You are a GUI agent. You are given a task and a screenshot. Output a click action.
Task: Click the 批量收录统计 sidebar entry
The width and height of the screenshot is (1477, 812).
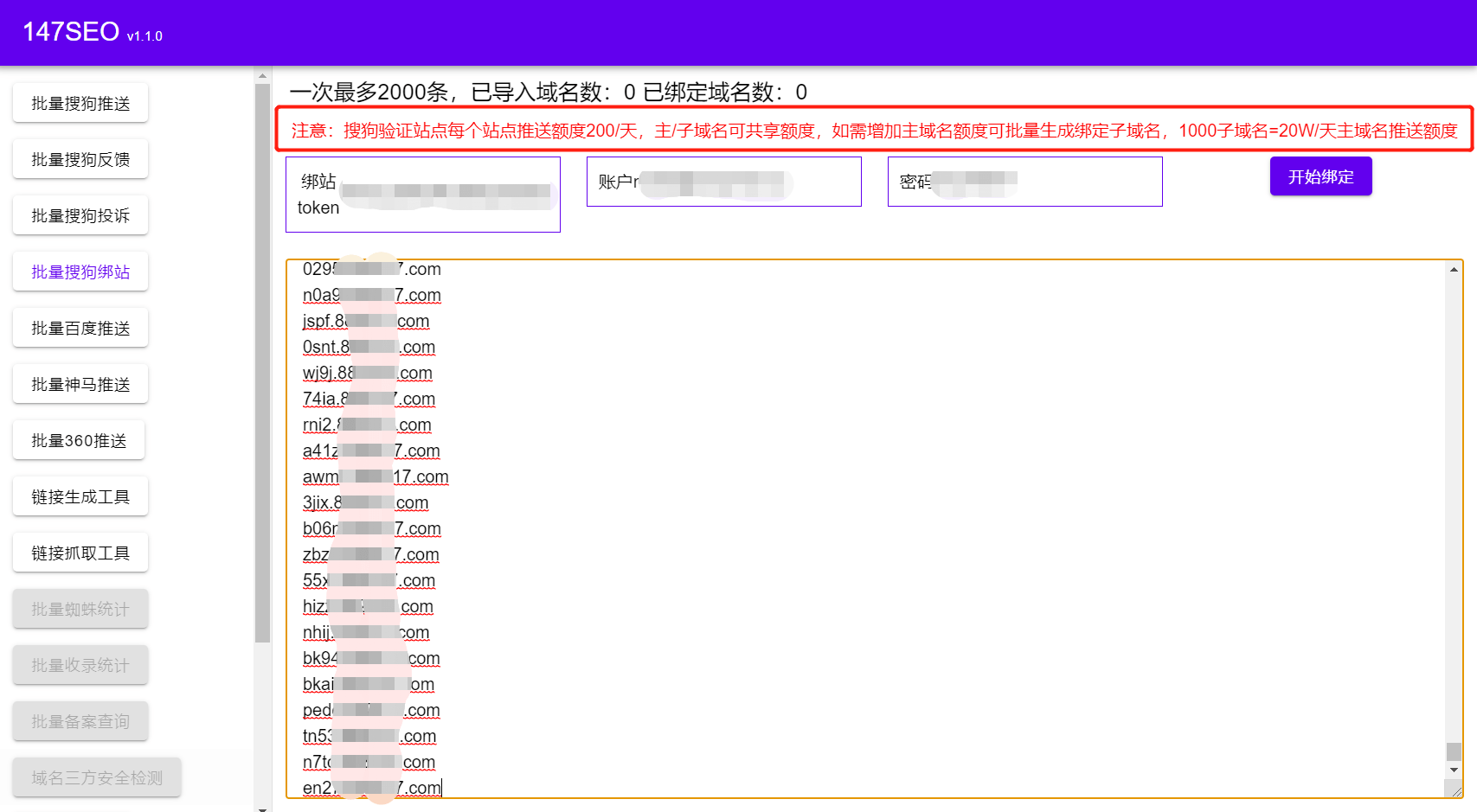(x=80, y=664)
